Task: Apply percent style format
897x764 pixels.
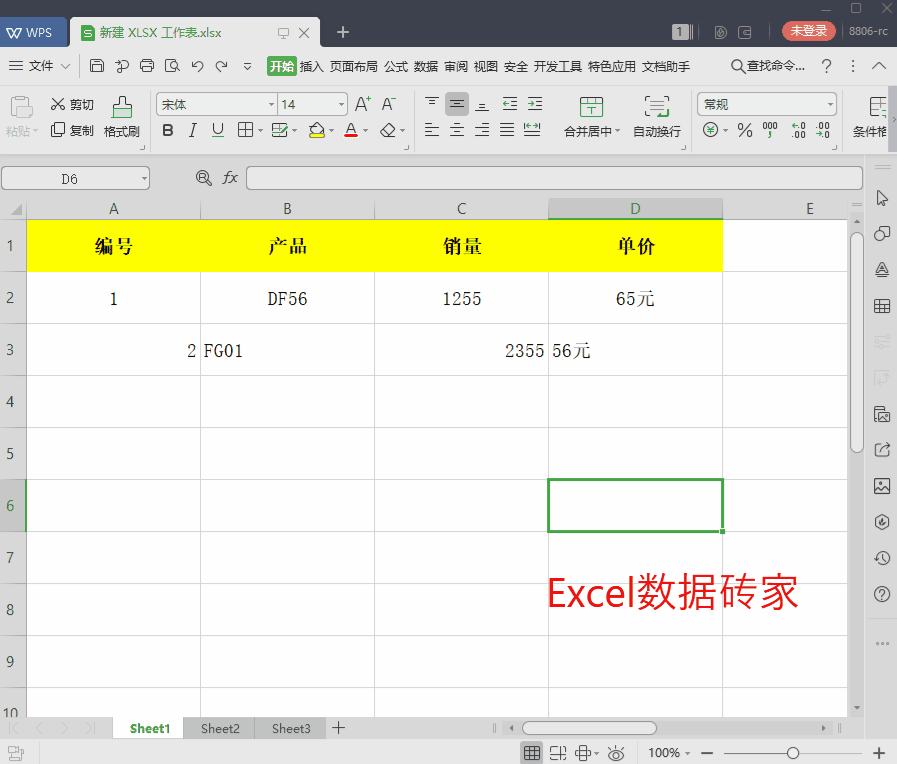Action: (x=745, y=130)
